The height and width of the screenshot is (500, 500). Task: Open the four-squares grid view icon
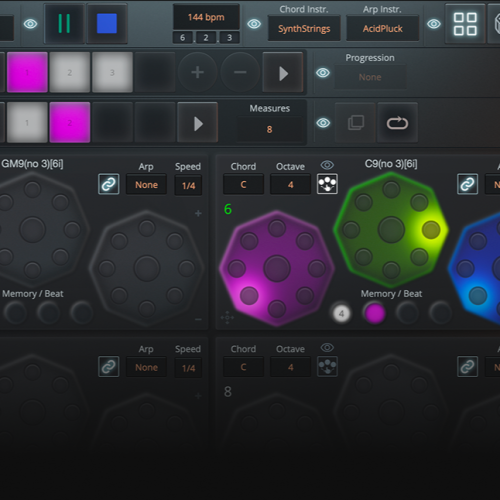pos(465,24)
